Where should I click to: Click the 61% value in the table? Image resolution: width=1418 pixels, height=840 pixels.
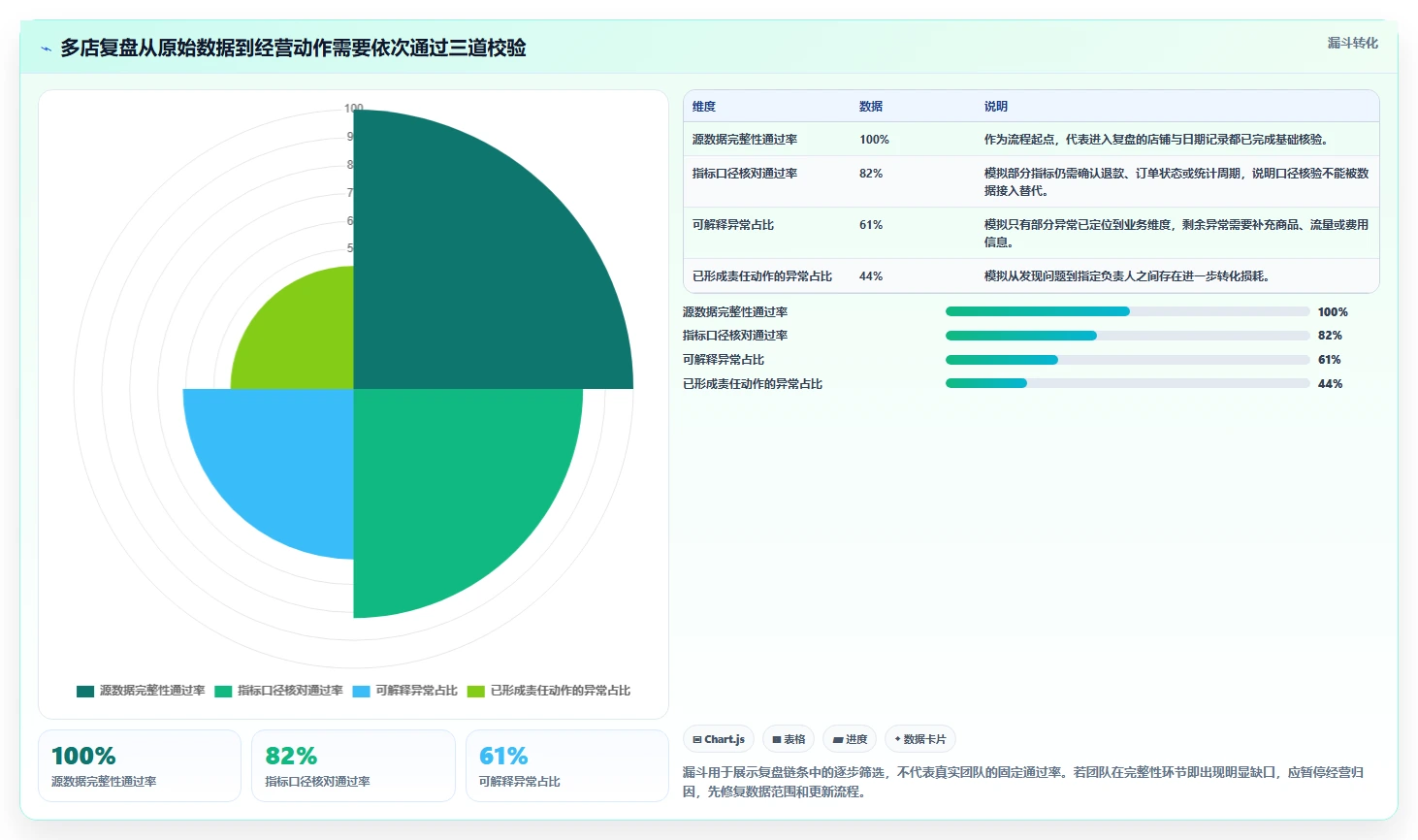[x=871, y=225]
